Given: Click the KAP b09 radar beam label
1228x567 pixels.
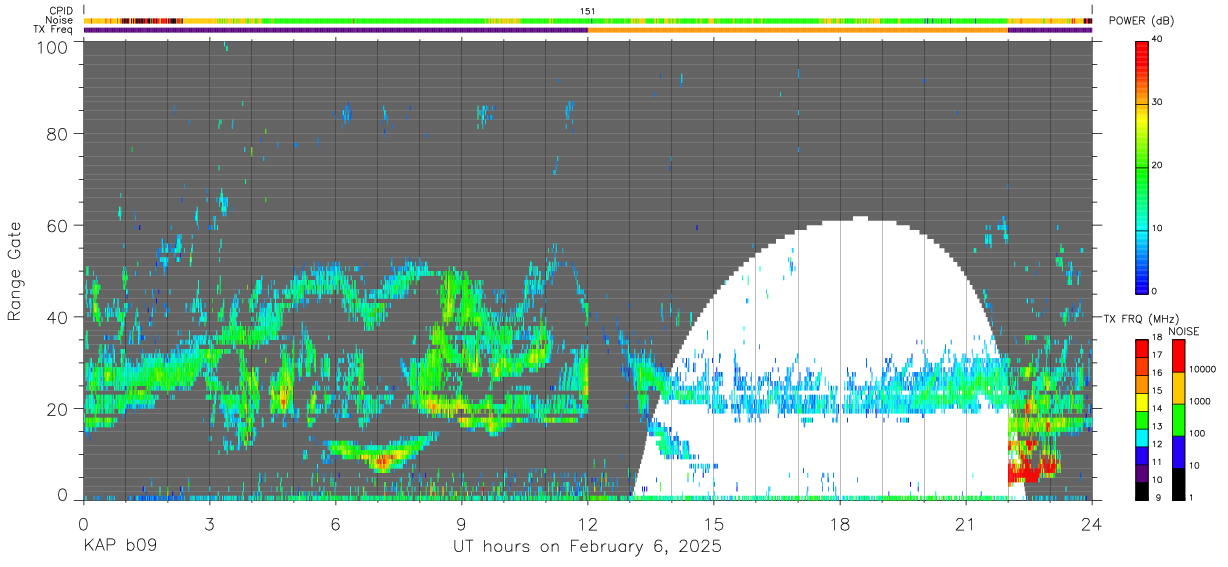Looking at the screenshot, I should (120, 547).
